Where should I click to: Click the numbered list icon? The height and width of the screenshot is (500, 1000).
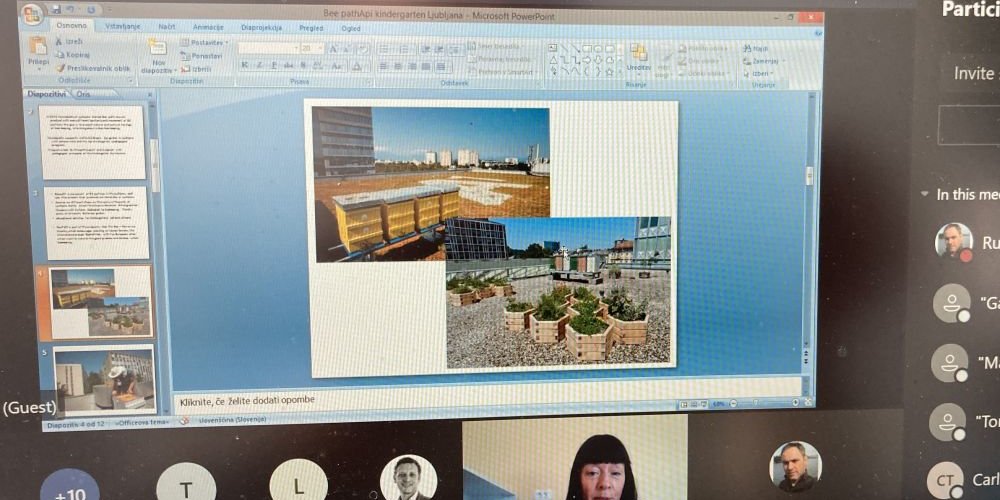(x=404, y=49)
